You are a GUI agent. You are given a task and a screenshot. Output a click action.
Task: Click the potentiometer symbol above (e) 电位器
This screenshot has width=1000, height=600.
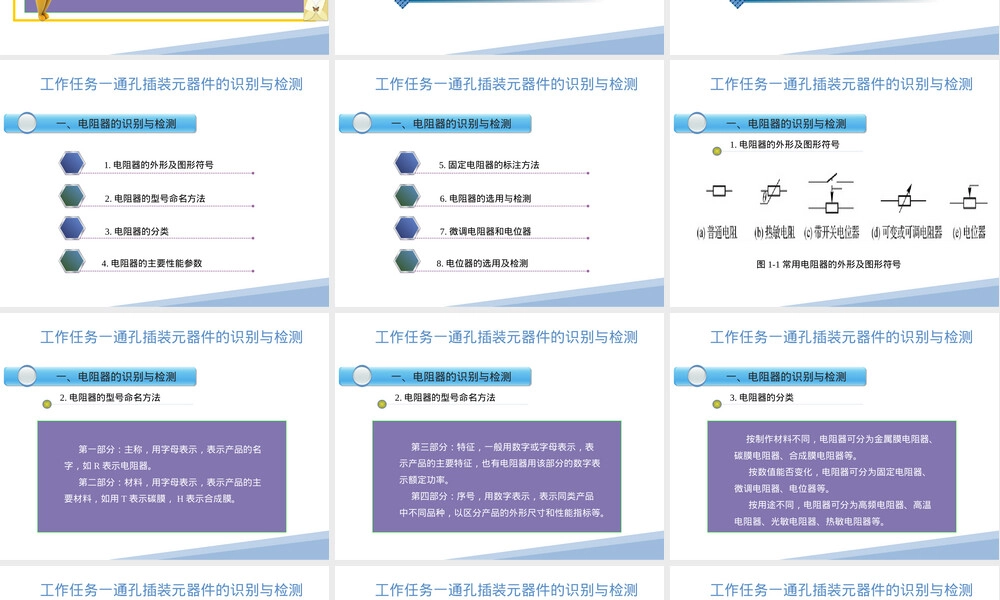[969, 198]
